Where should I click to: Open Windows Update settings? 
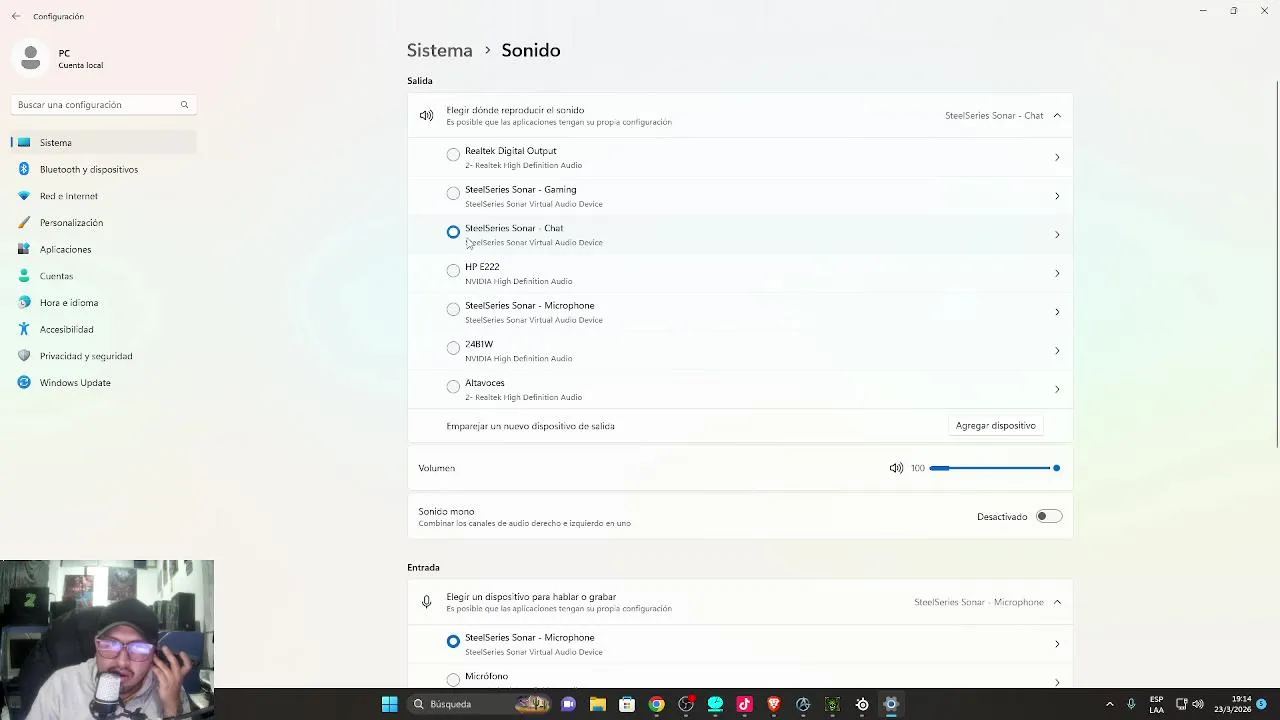[104, 382]
